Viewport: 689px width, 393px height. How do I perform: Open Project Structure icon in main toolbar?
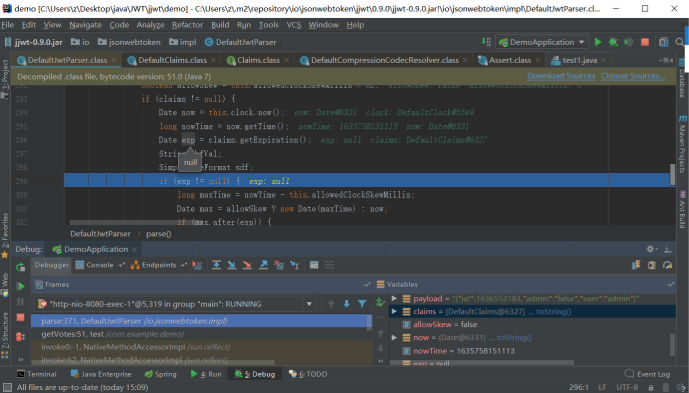click(664, 42)
